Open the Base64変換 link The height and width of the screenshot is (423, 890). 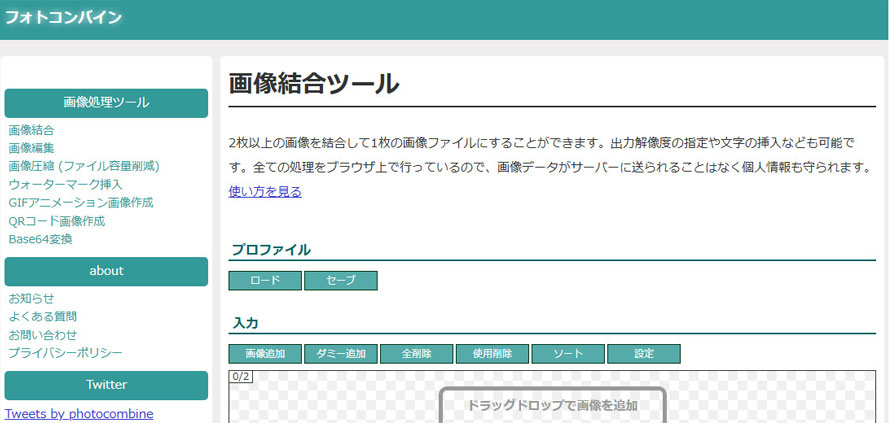pos(40,239)
